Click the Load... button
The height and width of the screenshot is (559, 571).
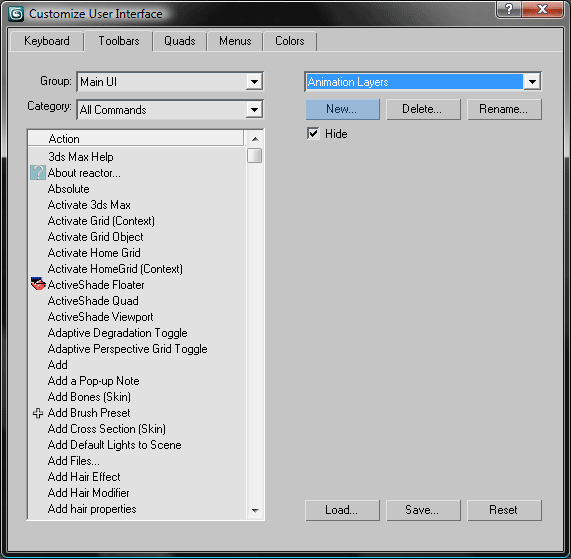(342, 510)
